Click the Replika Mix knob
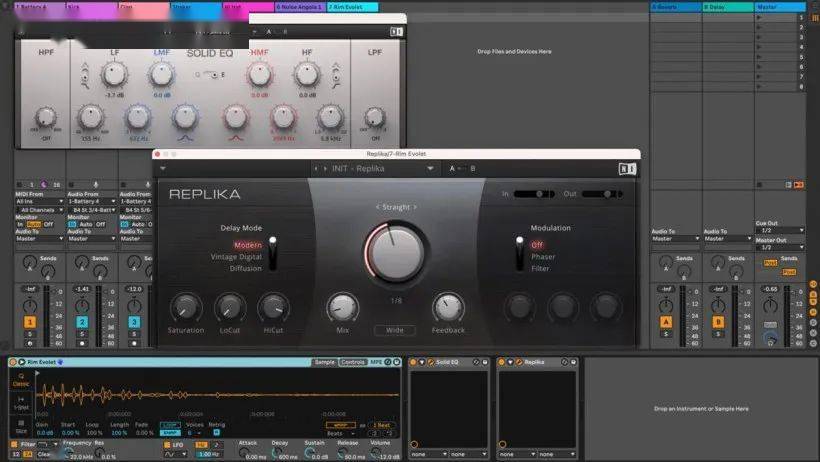 click(x=342, y=307)
